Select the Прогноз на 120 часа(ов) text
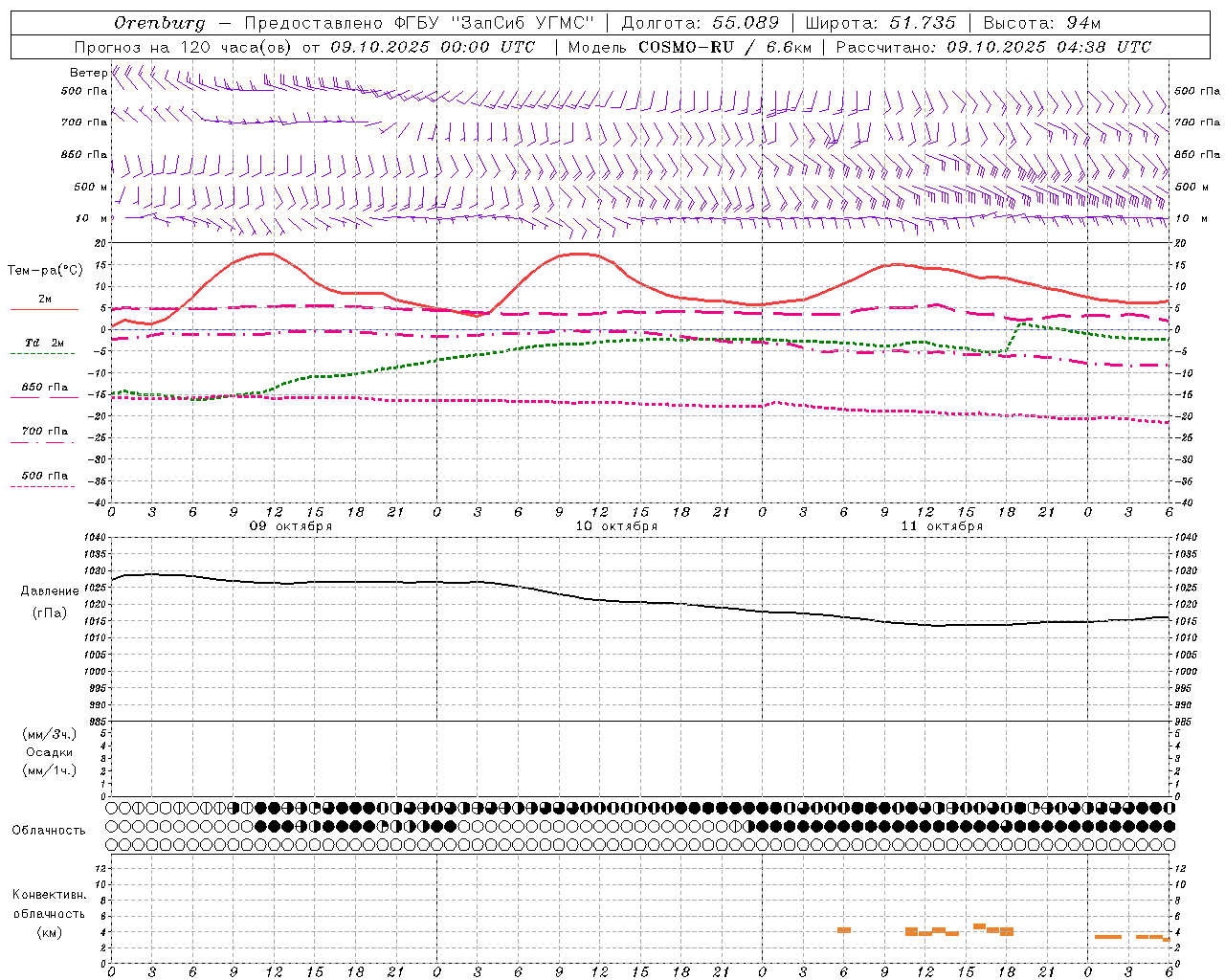The width and height of the screenshot is (1225, 980). (x=185, y=47)
